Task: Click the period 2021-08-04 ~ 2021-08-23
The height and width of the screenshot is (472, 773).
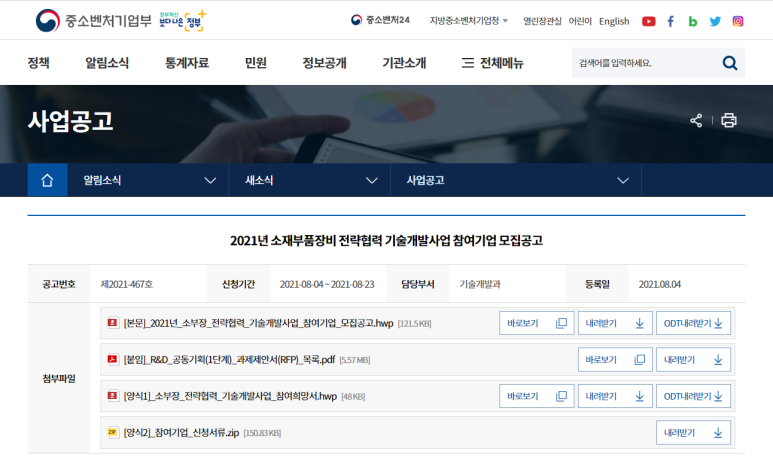Action: pos(327,284)
